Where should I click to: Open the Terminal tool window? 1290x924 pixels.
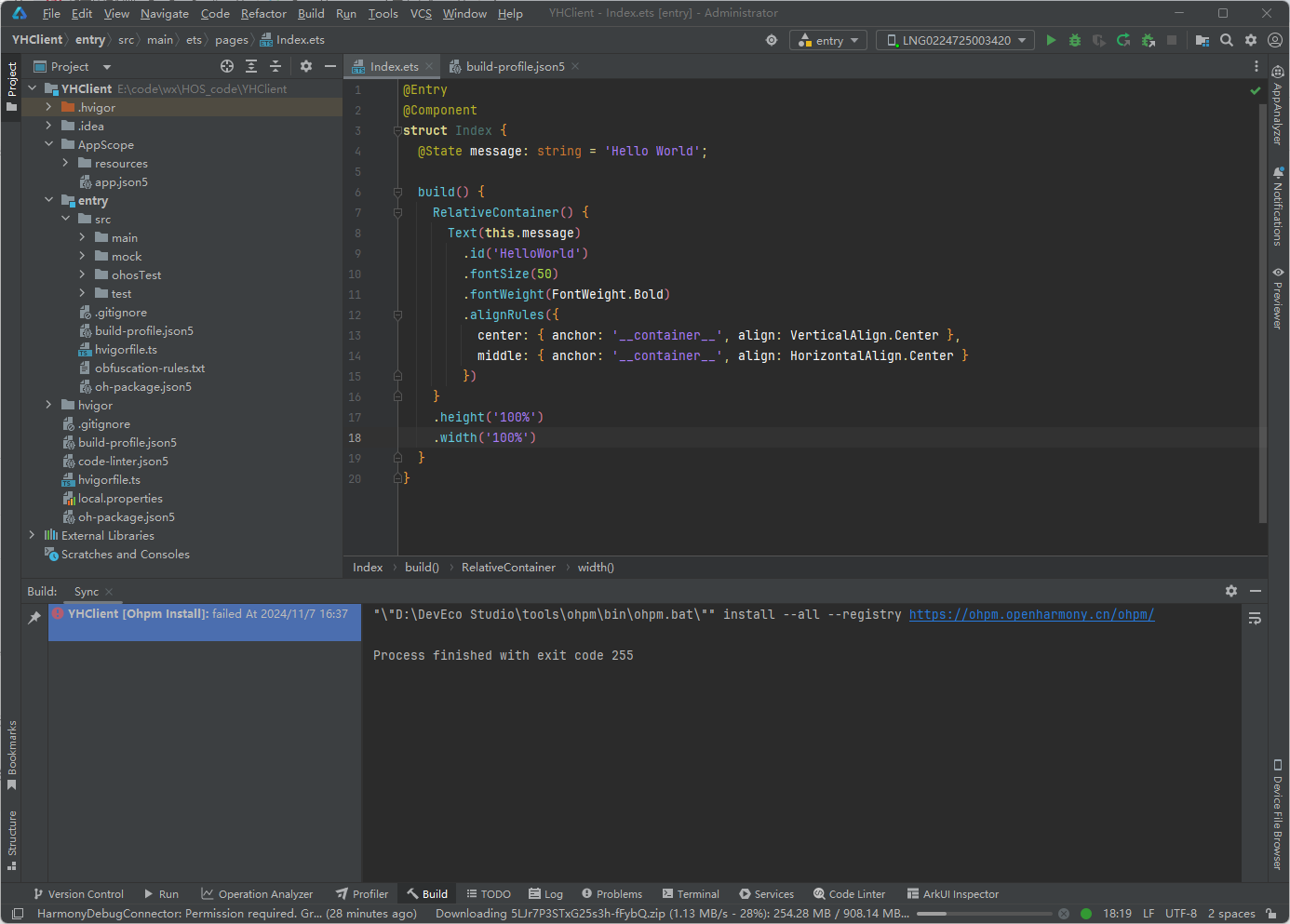(x=691, y=893)
